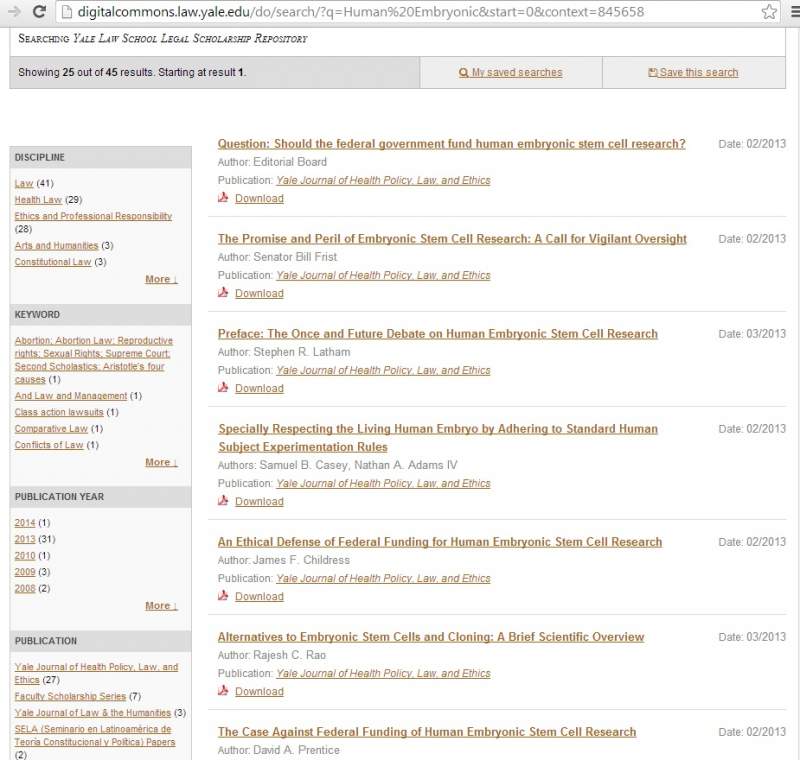Download Senator Bill Frist's article
800x760 pixels.
pos(259,293)
